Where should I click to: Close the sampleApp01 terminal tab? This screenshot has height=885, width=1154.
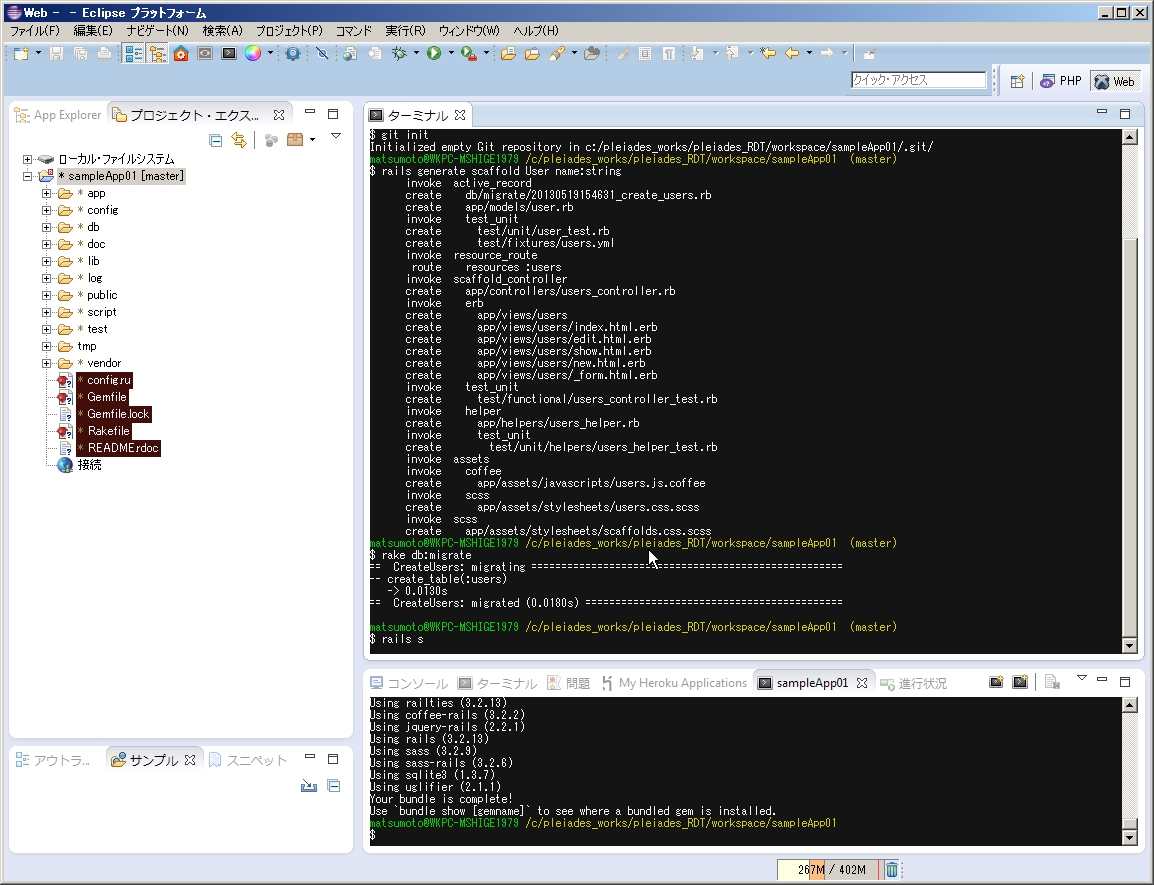(x=862, y=683)
